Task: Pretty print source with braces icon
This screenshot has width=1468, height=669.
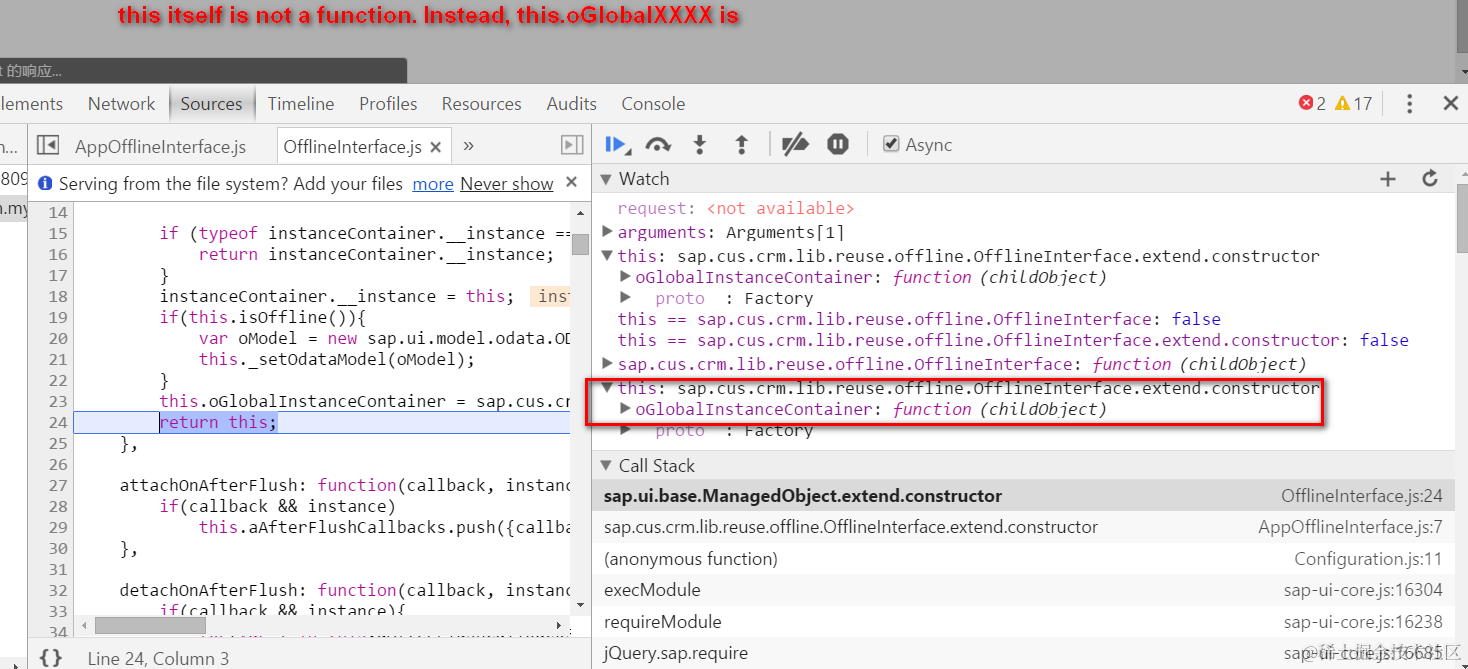Action: 50,658
